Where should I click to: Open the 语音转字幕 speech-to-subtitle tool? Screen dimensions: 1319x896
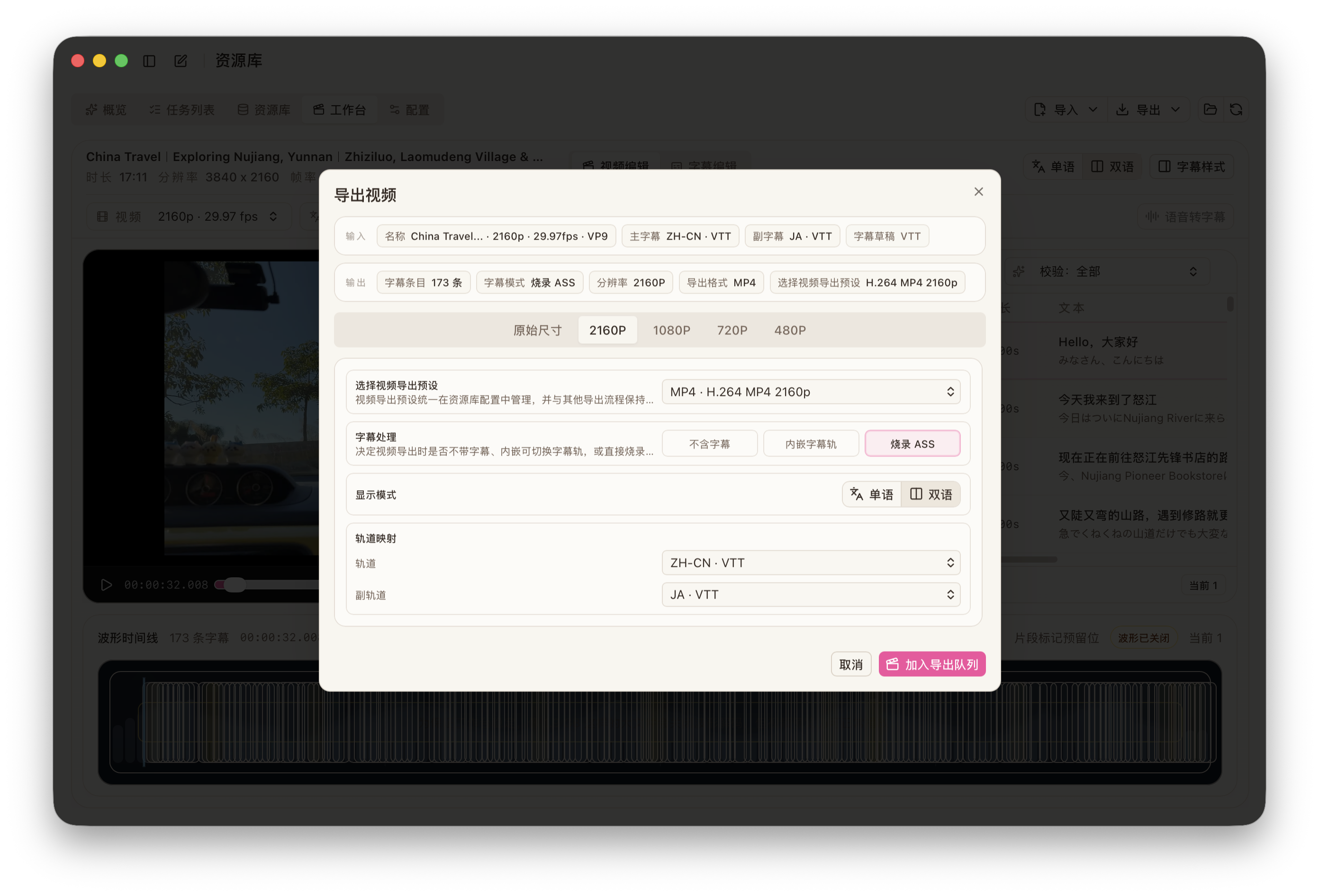[x=1185, y=216]
